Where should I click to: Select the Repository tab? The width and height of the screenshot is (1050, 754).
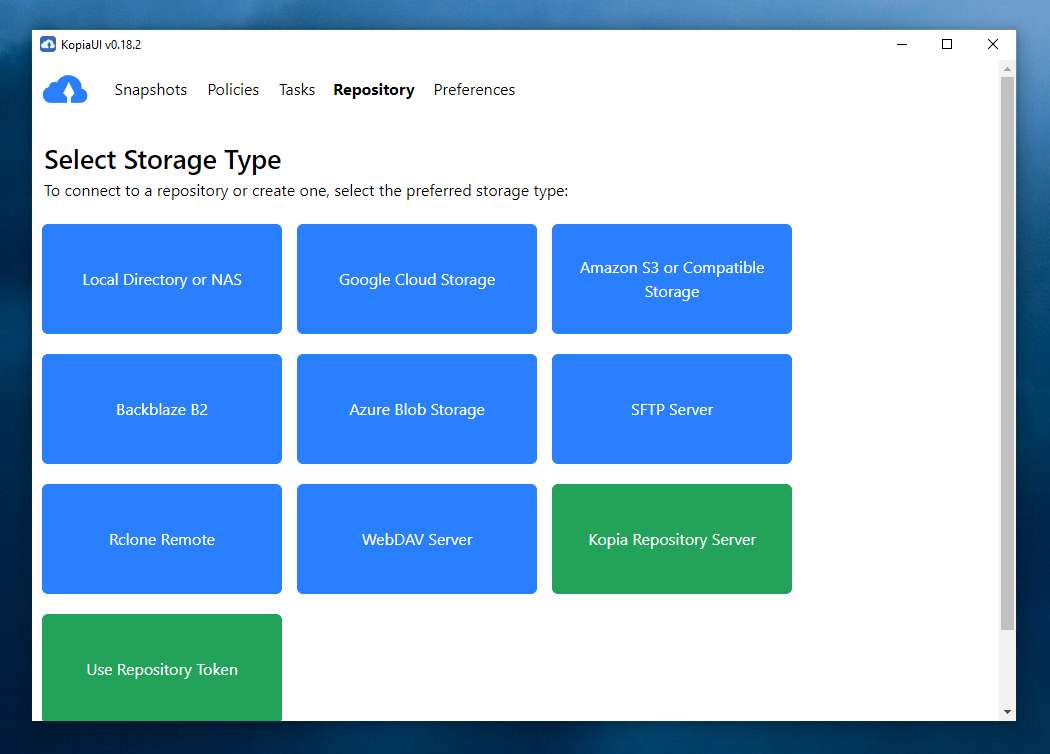click(x=374, y=90)
